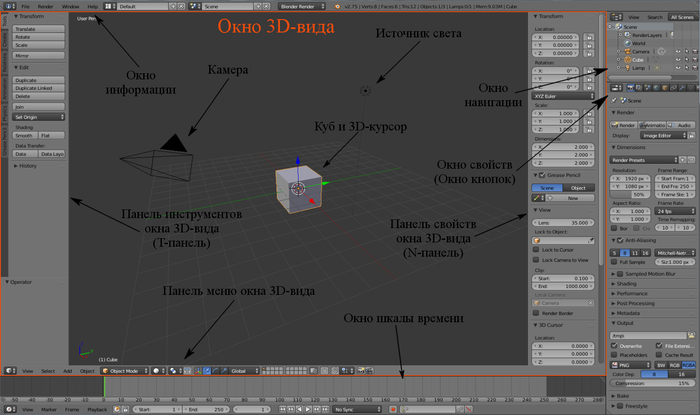The height and width of the screenshot is (415, 700).
Task: Open the File menu
Action: pos(25,6)
